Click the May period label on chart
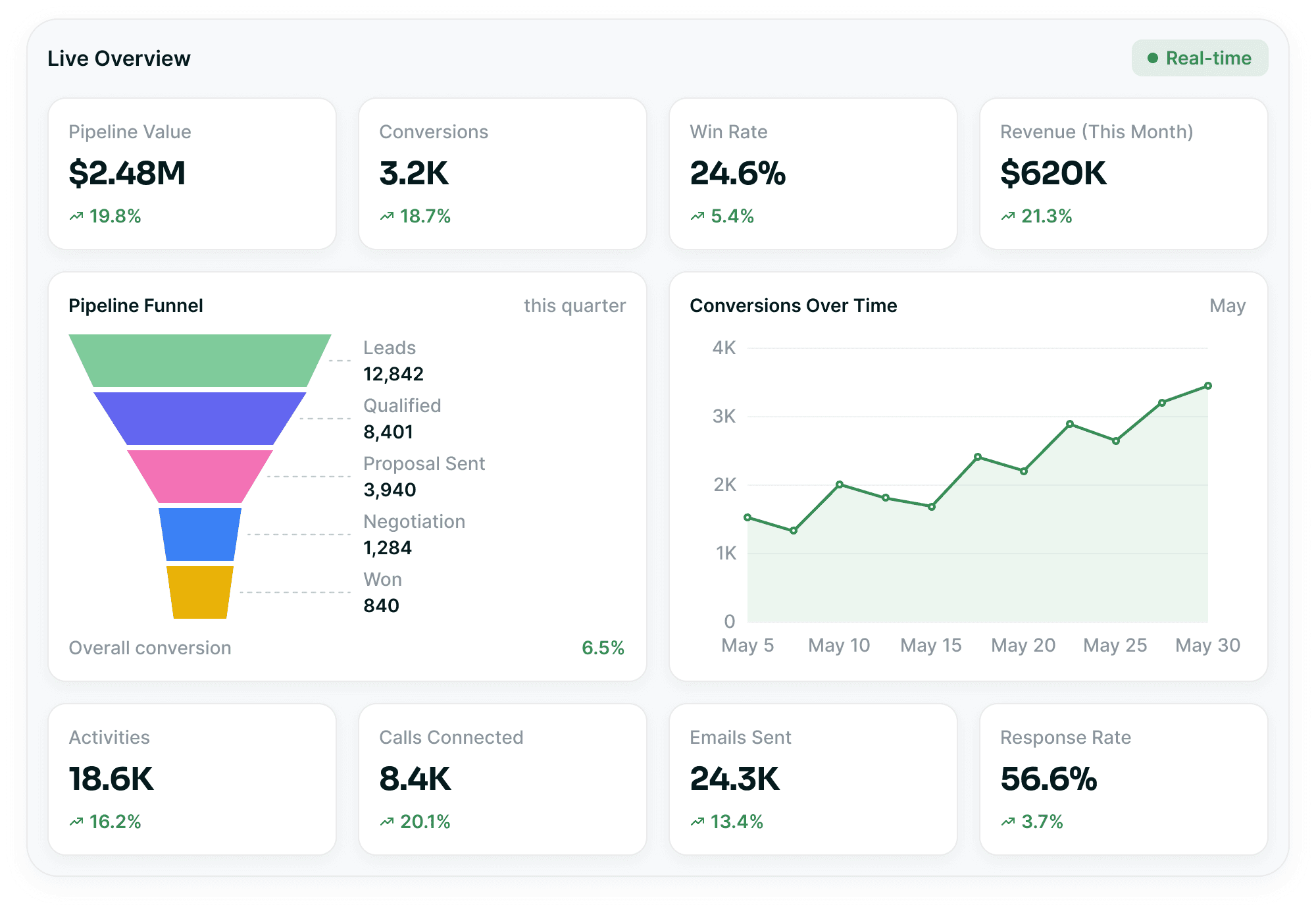This screenshot has height=911, width=1316. pos(1227,306)
